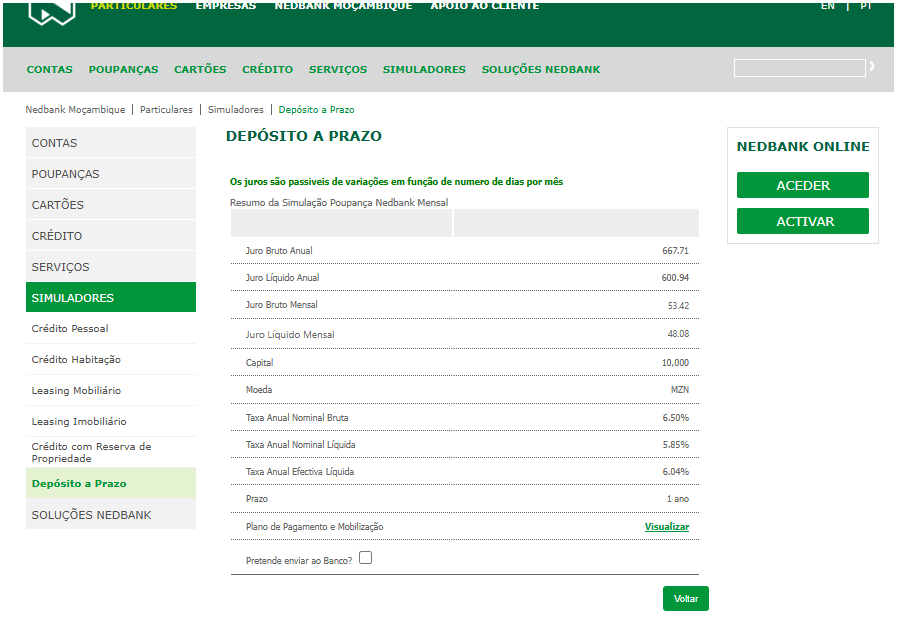Image resolution: width=897 pixels, height=619 pixels.
Task: Open Contas in the grey navigation bar
Action: pyautogui.click(x=50, y=69)
